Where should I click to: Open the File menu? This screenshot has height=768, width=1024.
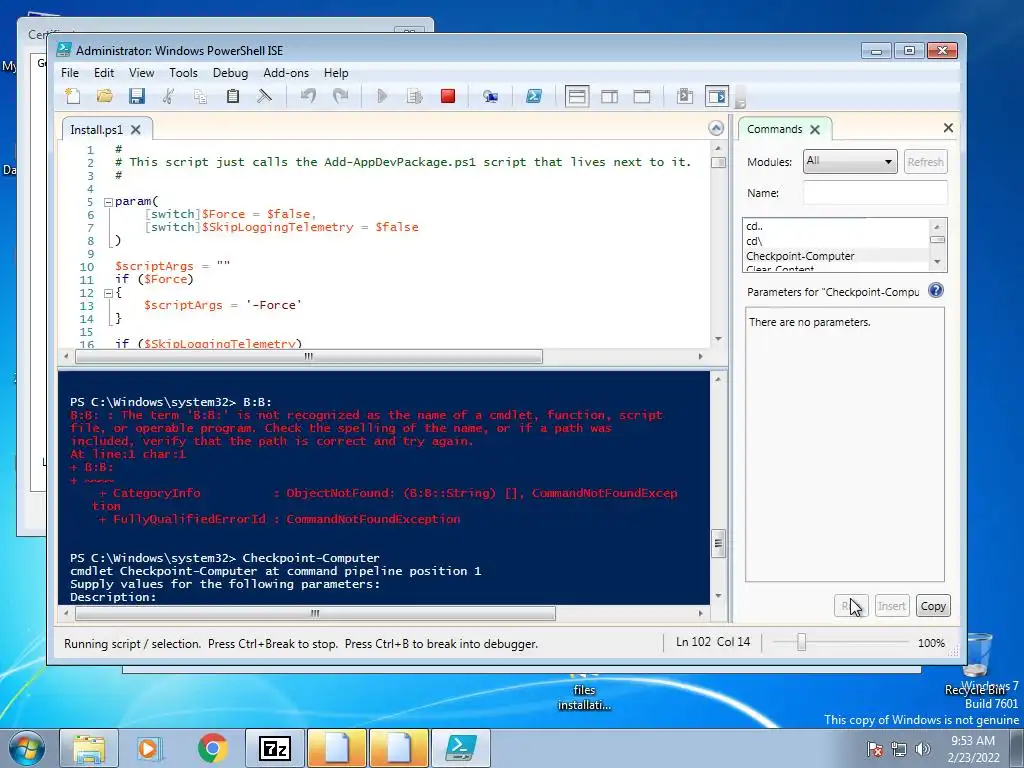(x=70, y=72)
